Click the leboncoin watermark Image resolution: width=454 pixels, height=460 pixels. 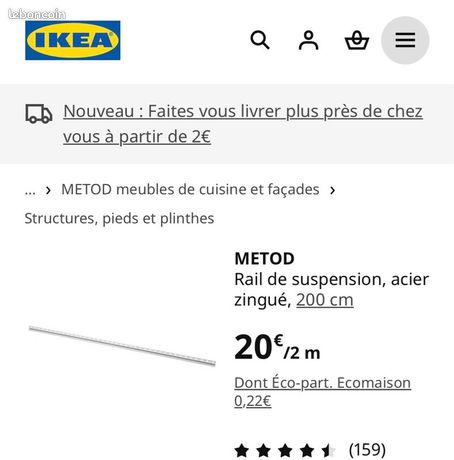(x=37, y=14)
